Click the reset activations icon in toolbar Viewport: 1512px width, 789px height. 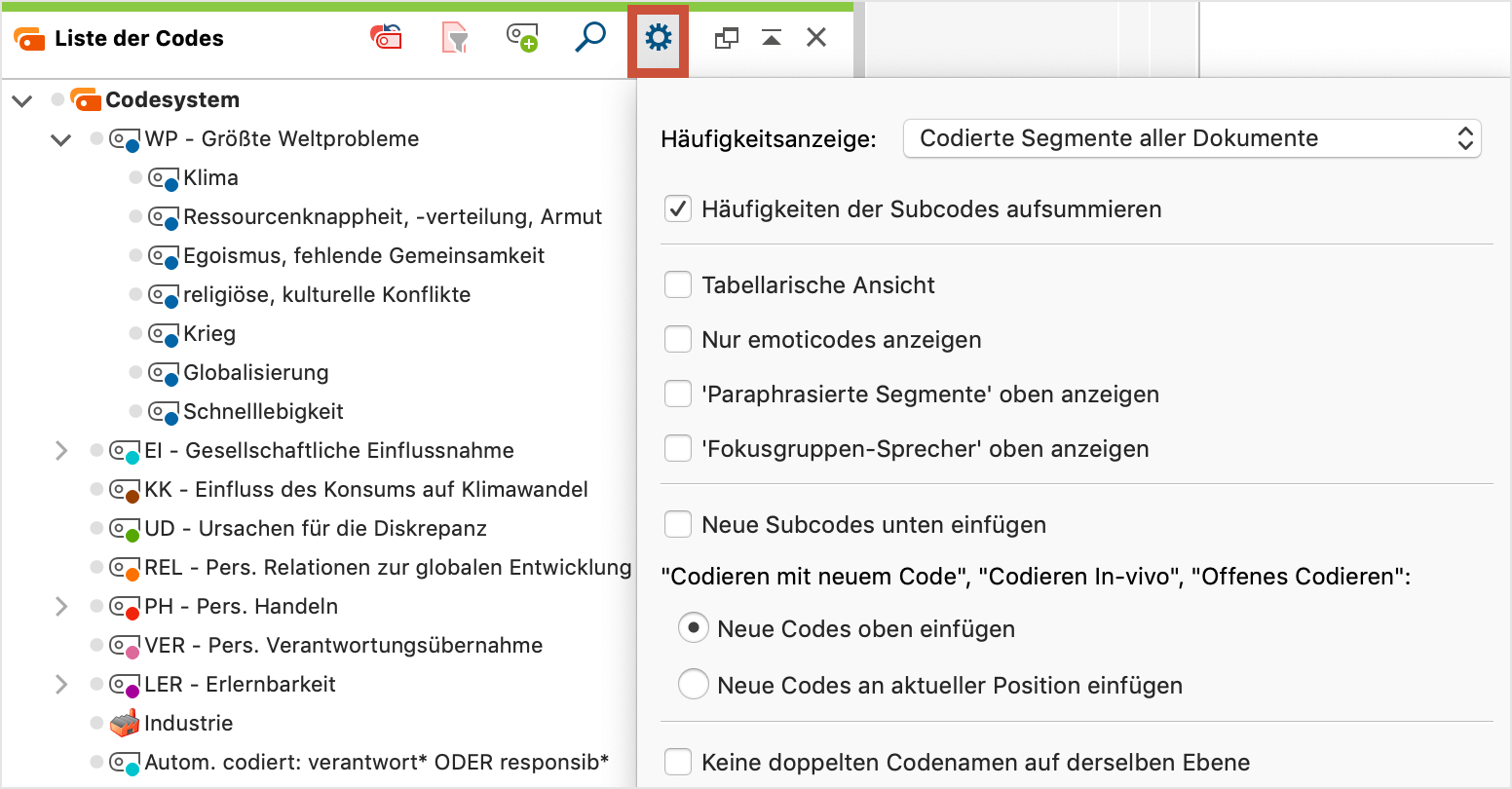pos(386,38)
